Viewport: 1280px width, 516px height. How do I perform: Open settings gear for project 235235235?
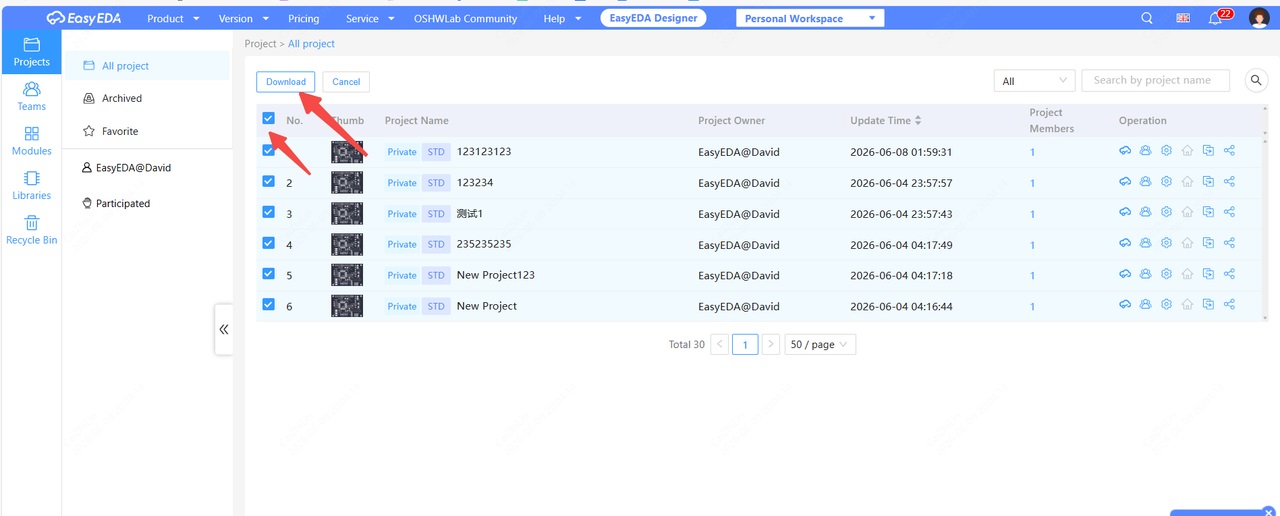pos(1166,244)
